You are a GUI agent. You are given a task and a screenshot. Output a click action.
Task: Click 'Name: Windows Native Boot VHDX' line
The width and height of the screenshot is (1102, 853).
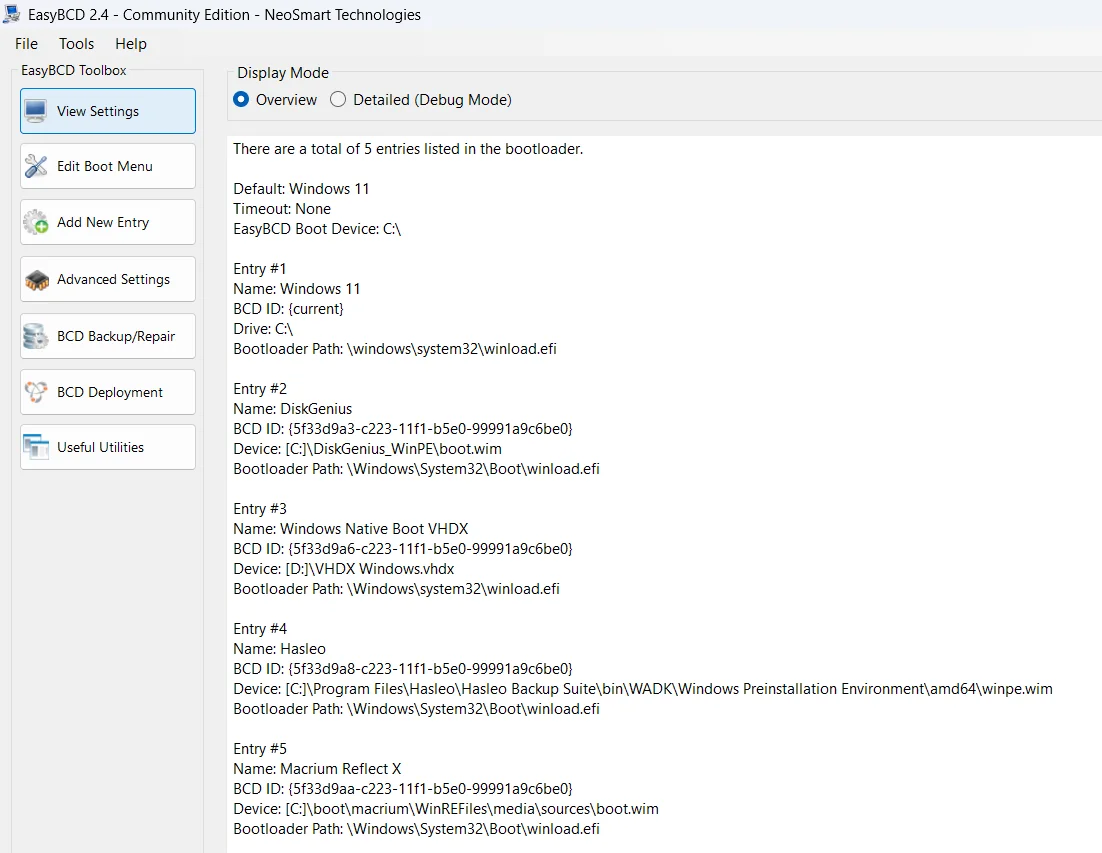(351, 529)
